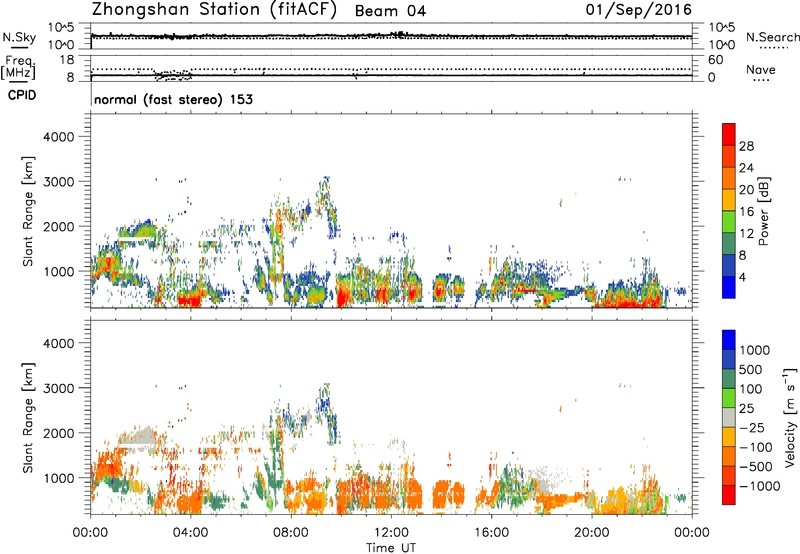Pick the gray segment of velocity colorbar

click(729, 417)
